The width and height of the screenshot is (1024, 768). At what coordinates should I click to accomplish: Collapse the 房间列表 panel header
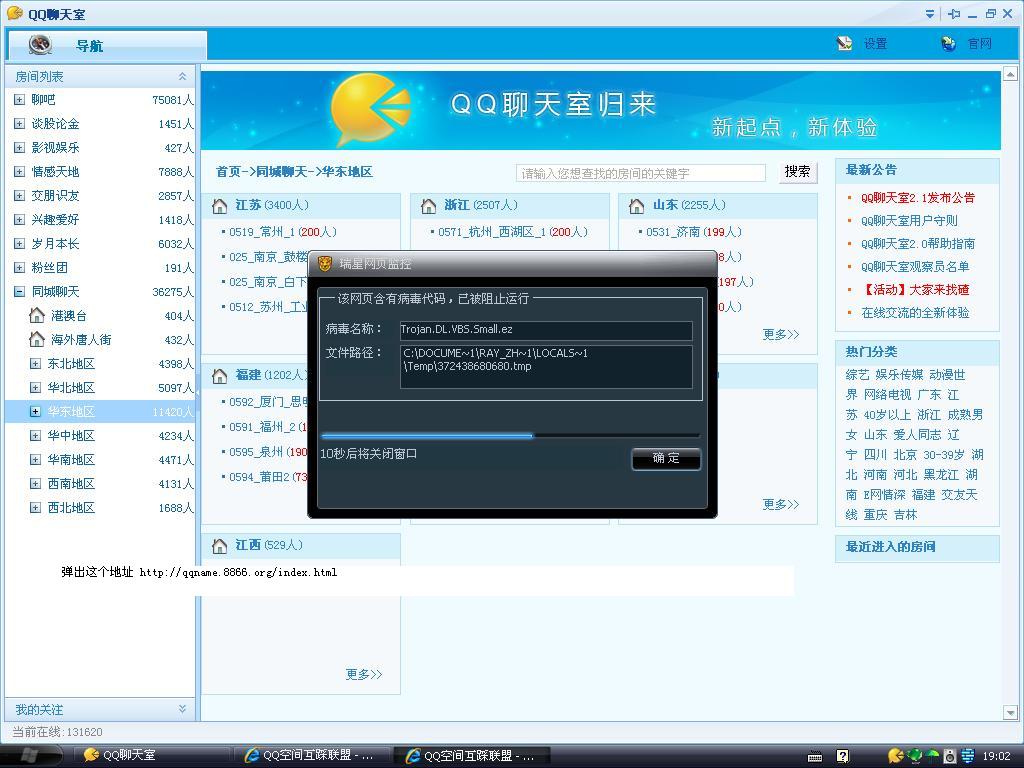coord(182,76)
